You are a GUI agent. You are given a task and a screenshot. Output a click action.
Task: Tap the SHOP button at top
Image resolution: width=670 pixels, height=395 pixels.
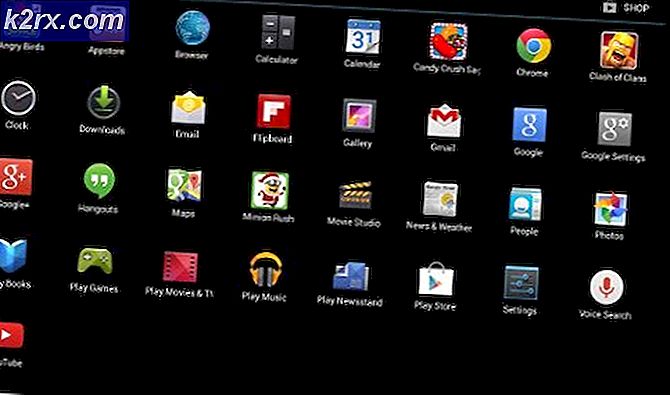pos(626,8)
